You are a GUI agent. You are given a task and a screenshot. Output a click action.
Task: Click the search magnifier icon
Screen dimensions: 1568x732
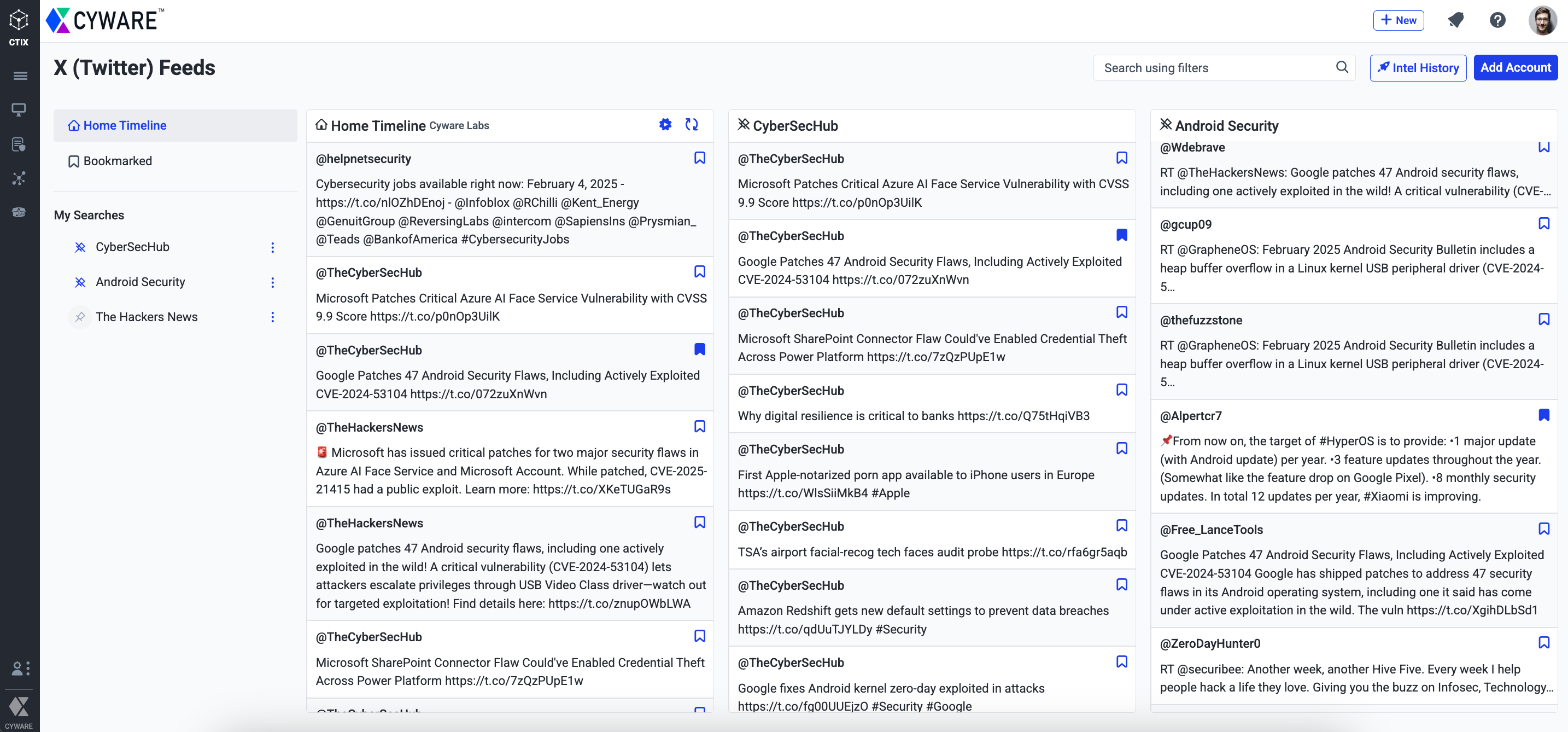[1342, 68]
